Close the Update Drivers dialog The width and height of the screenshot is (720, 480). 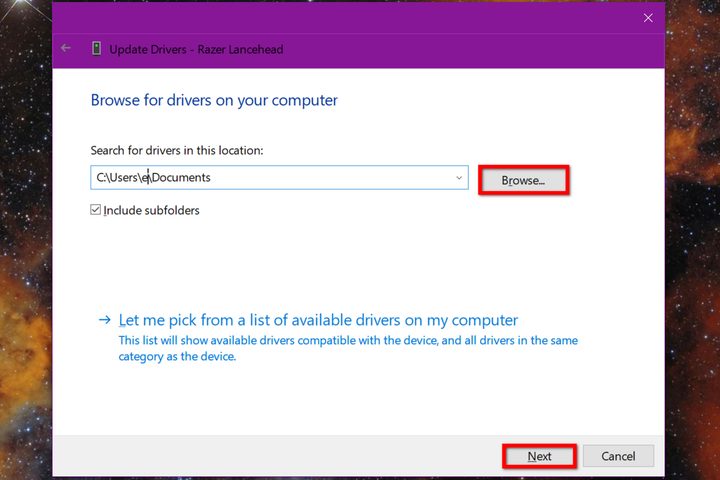pyautogui.click(x=648, y=18)
